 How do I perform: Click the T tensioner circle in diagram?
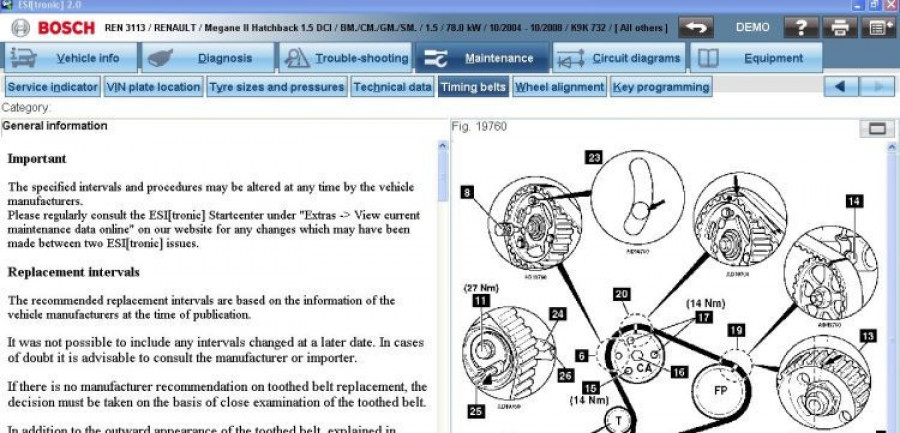(619, 421)
